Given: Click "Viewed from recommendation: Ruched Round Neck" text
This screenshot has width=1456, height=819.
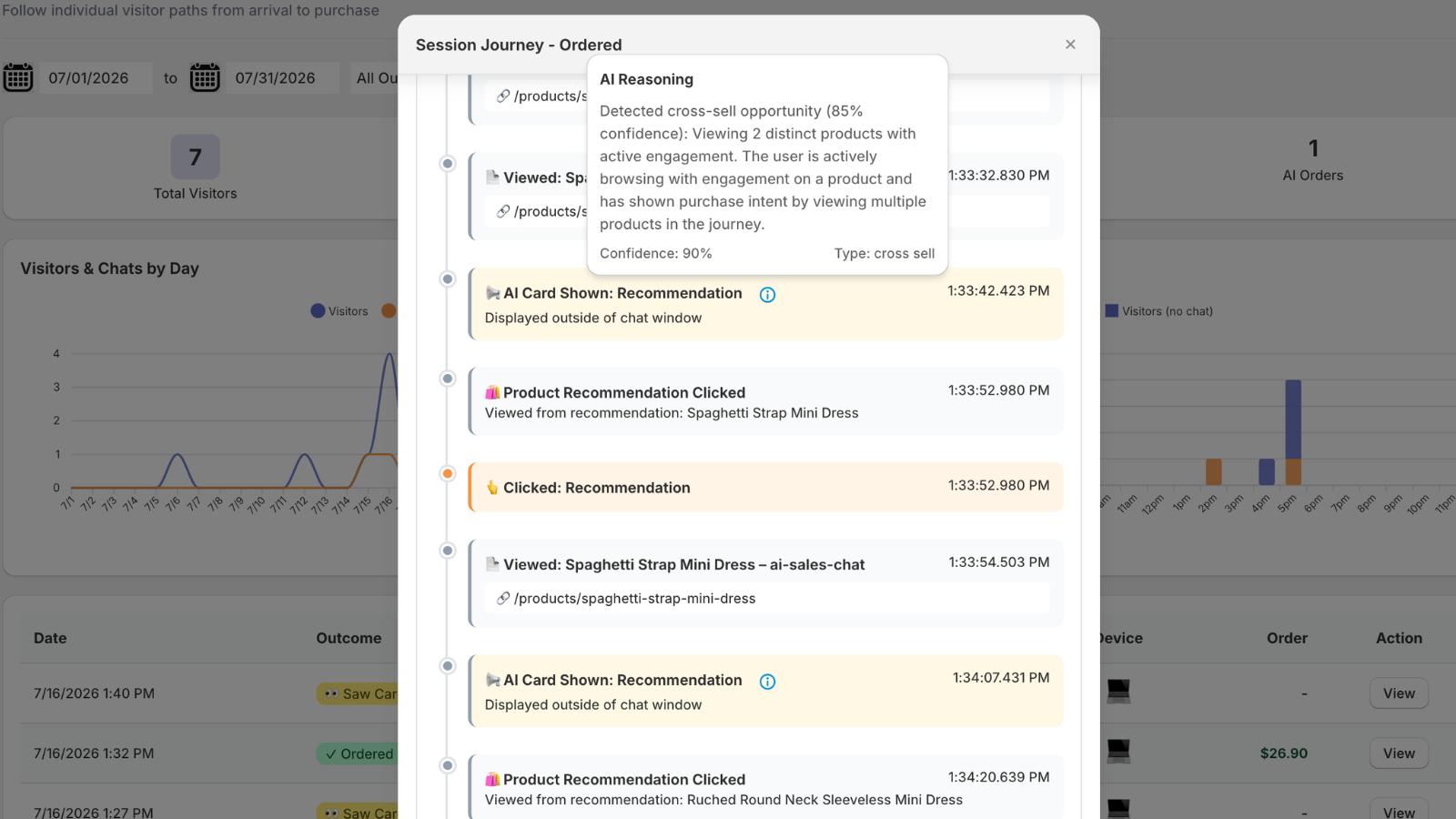Looking at the screenshot, I should pyautogui.click(x=723, y=800).
